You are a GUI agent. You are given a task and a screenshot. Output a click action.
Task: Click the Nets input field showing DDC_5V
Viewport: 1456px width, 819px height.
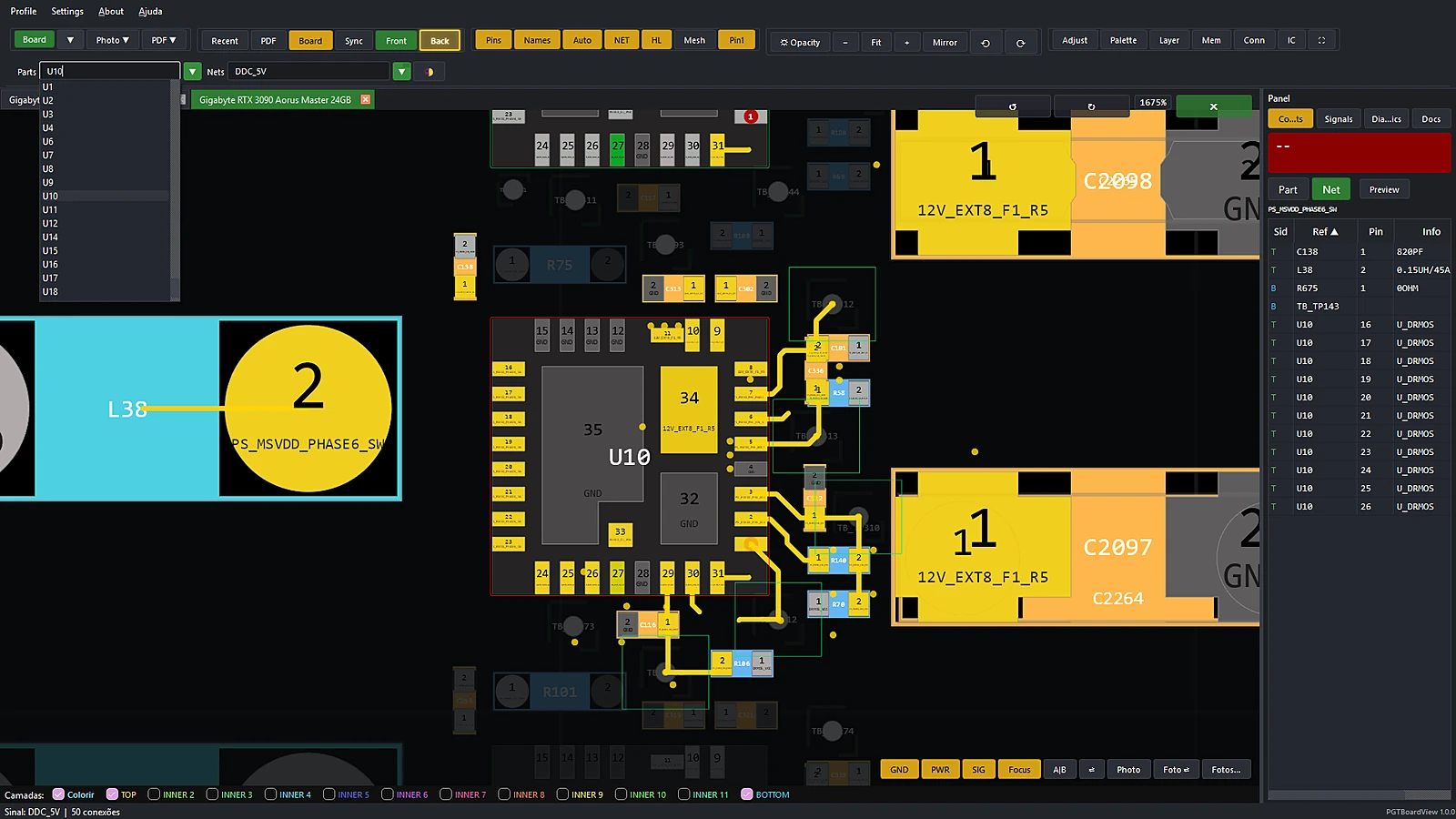click(309, 71)
